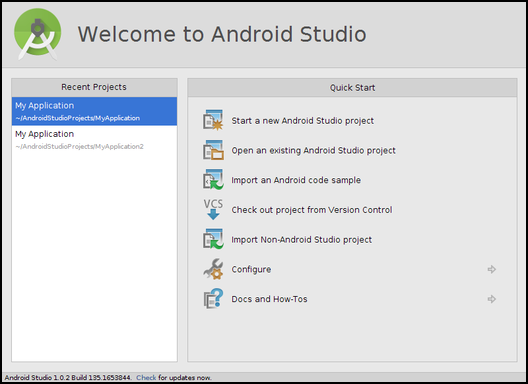Image resolution: width=528 pixels, height=384 pixels.
Task: Open the Configure option label
Action: (x=251, y=269)
